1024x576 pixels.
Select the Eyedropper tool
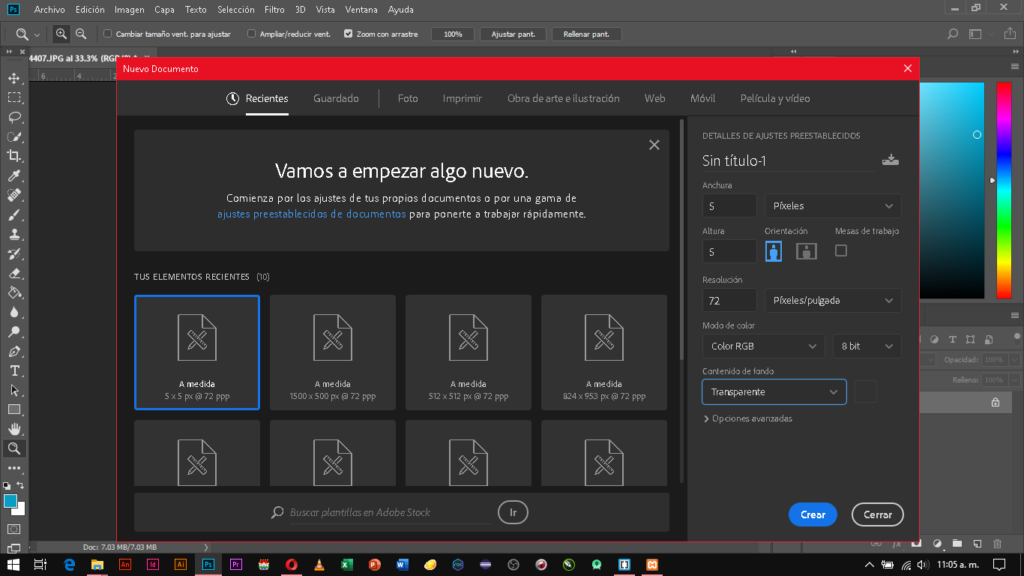pos(14,176)
